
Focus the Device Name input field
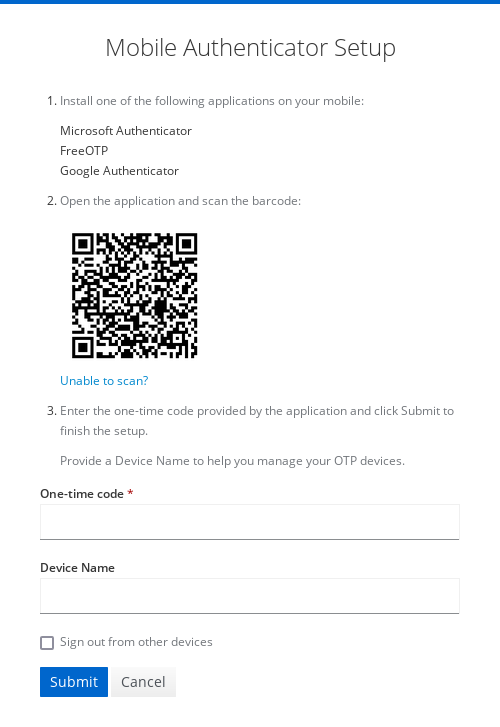(250, 596)
